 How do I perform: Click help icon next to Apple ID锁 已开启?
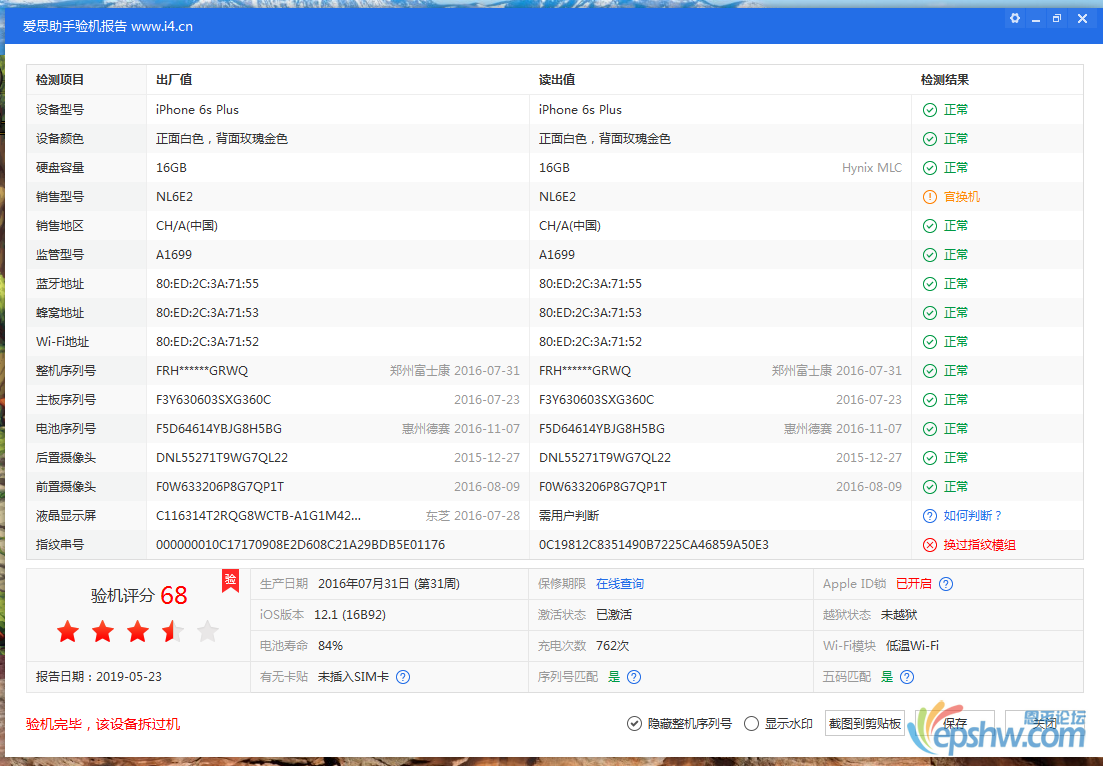tap(946, 584)
